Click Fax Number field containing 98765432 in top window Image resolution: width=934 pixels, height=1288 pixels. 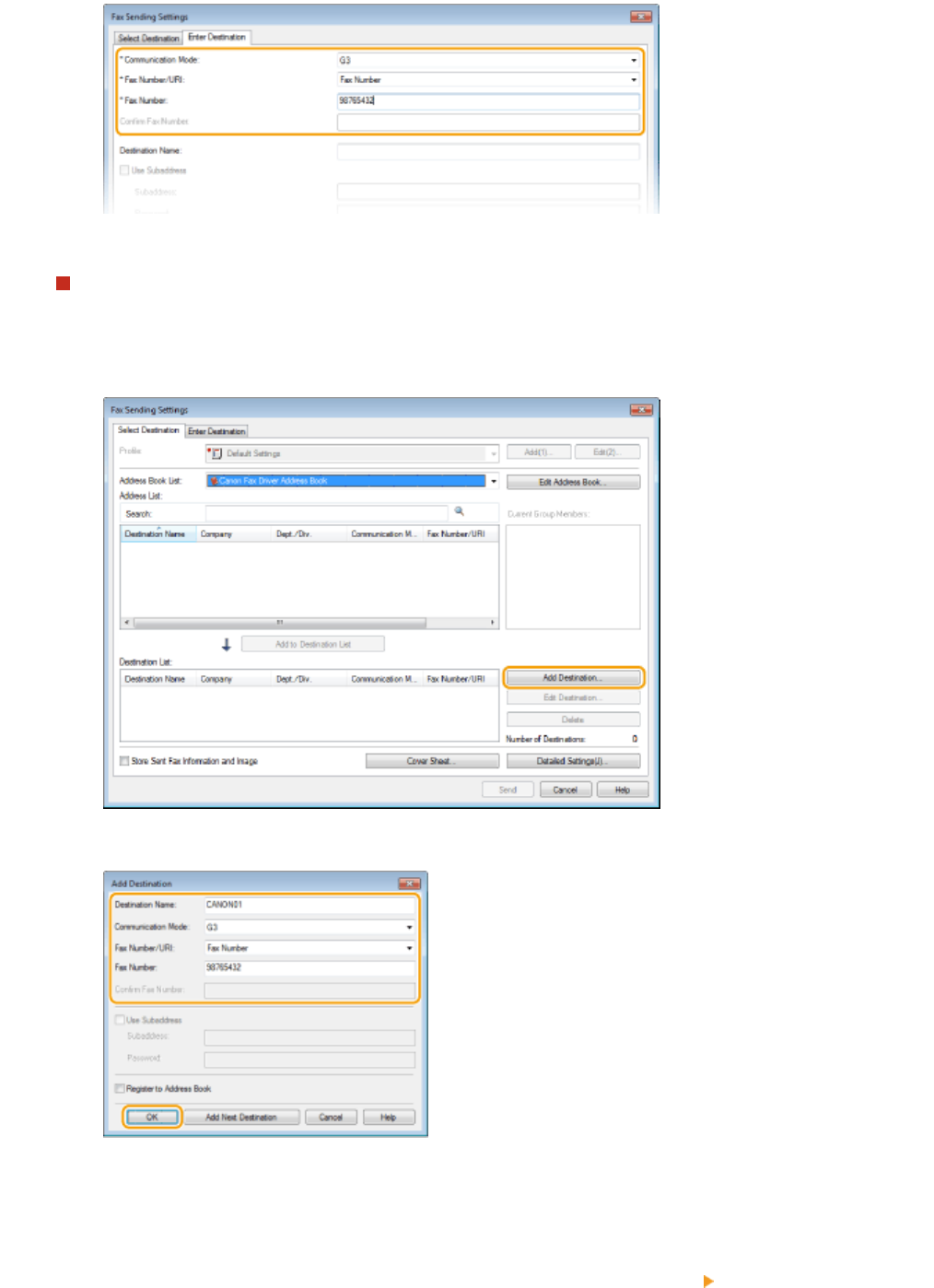(488, 100)
